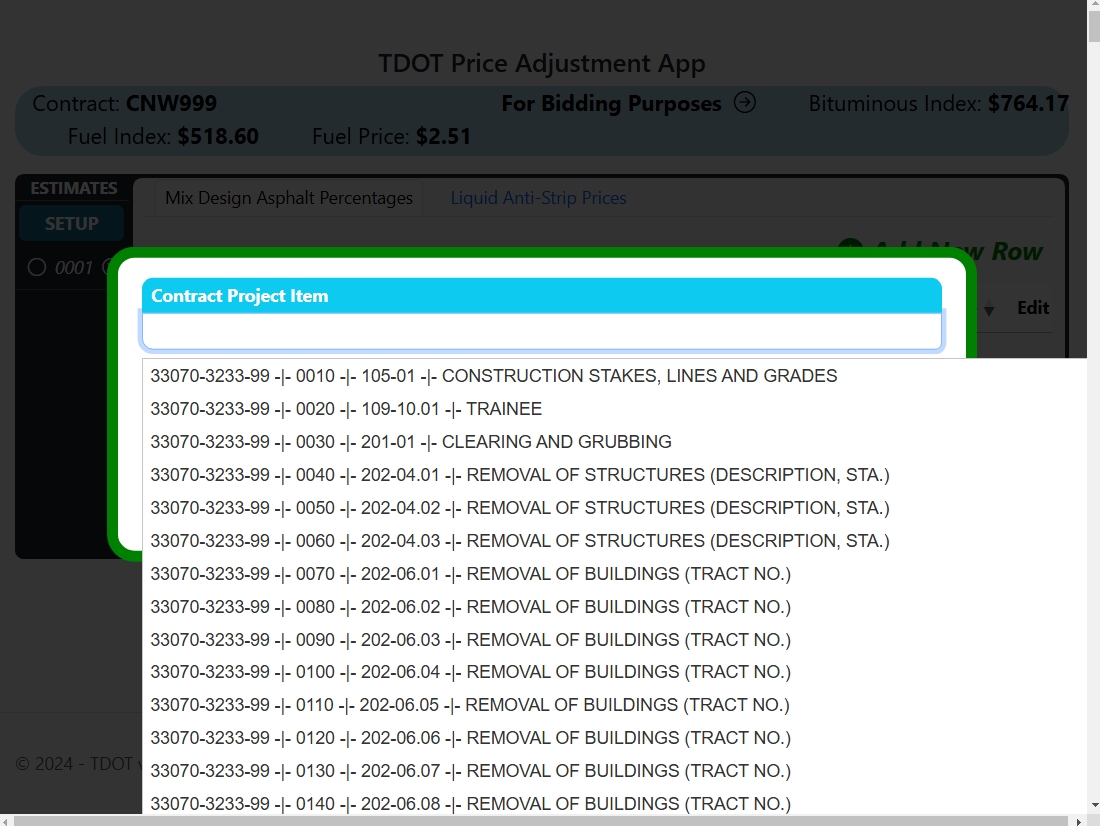Click the horizontal scrollbar right arrow

1080,820
